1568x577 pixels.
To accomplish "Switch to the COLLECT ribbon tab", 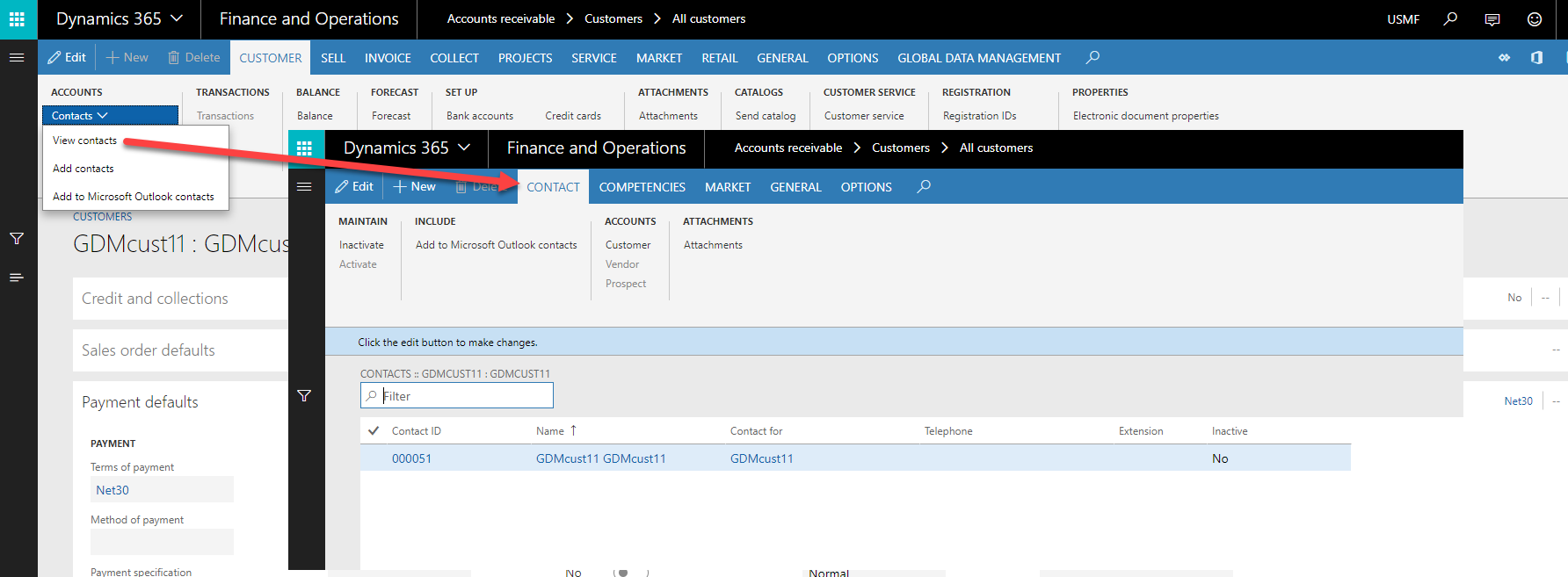I will [454, 58].
